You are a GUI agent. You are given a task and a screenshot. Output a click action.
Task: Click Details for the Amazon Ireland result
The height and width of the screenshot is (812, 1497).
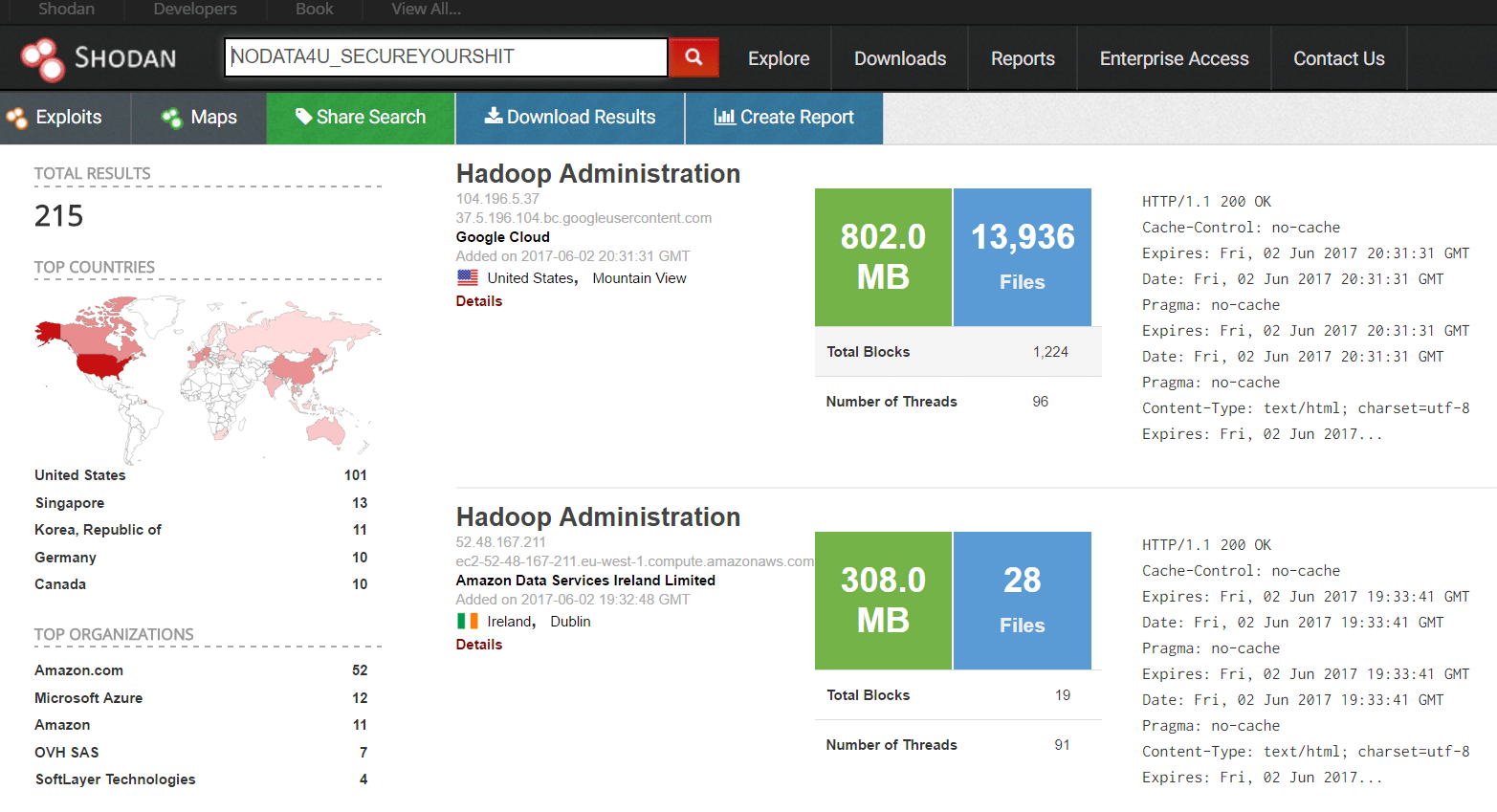[x=479, y=645]
